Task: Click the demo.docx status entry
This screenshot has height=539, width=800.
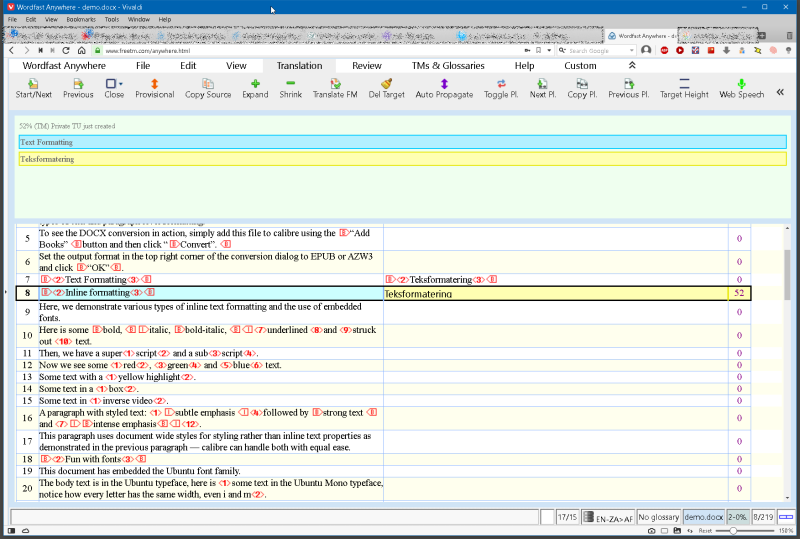Action: pyautogui.click(x=704, y=517)
